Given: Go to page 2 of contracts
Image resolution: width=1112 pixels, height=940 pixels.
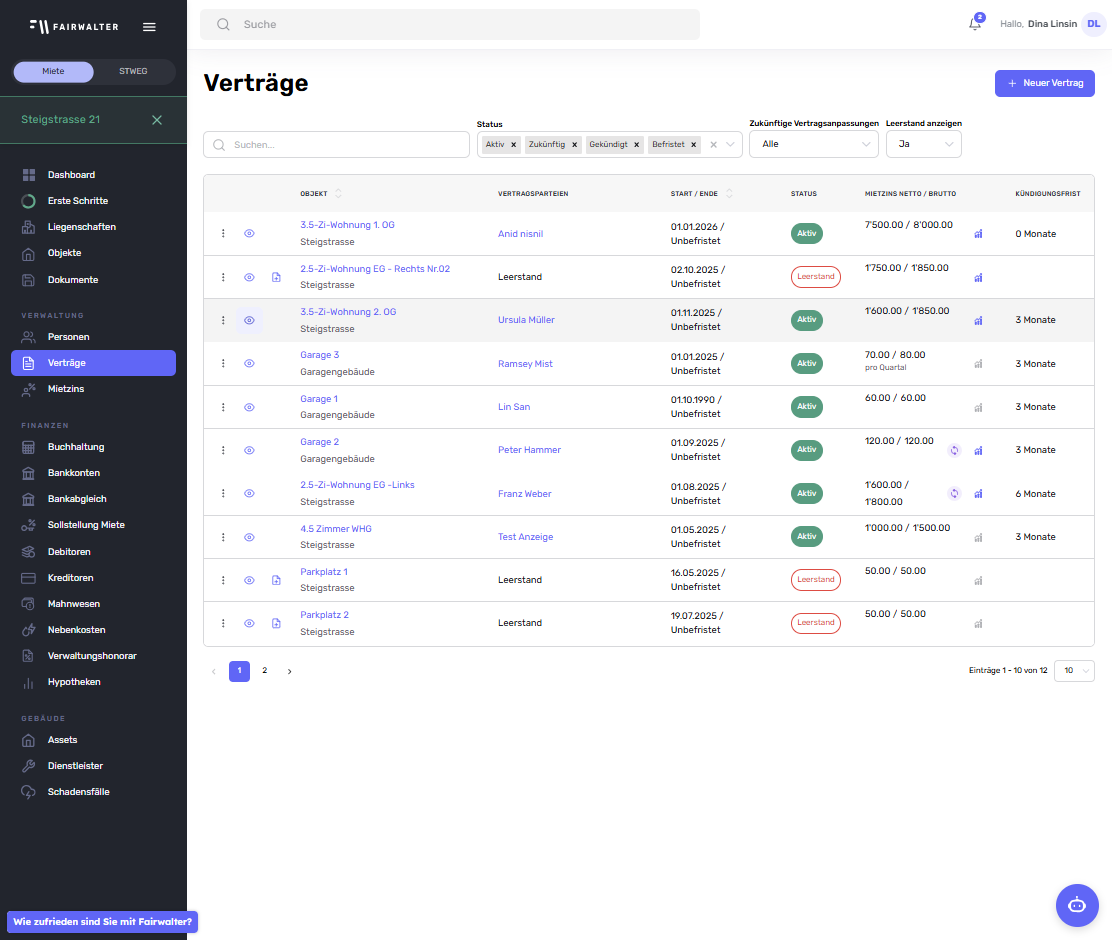Looking at the screenshot, I should (264, 671).
